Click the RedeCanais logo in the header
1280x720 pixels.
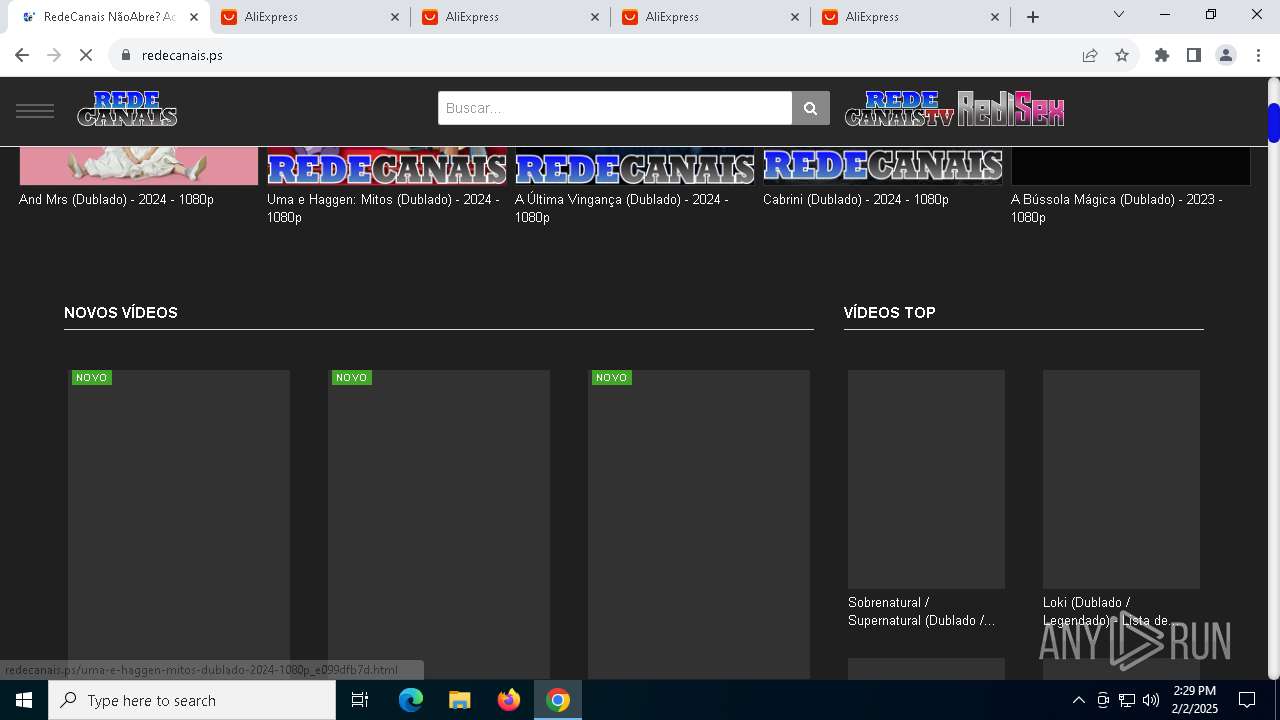coord(127,108)
